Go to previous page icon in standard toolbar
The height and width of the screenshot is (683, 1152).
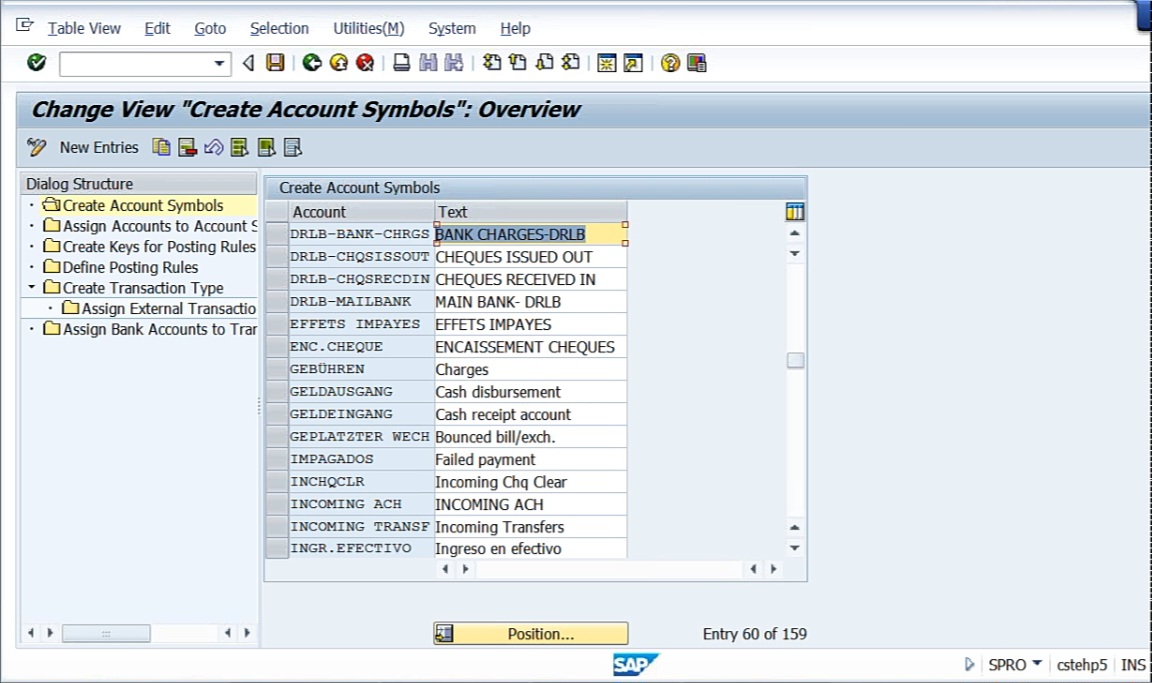coord(518,63)
